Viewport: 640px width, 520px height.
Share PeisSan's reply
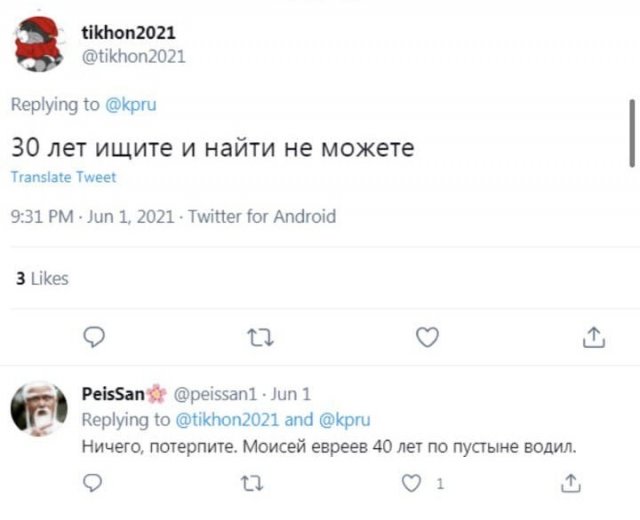point(571,484)
